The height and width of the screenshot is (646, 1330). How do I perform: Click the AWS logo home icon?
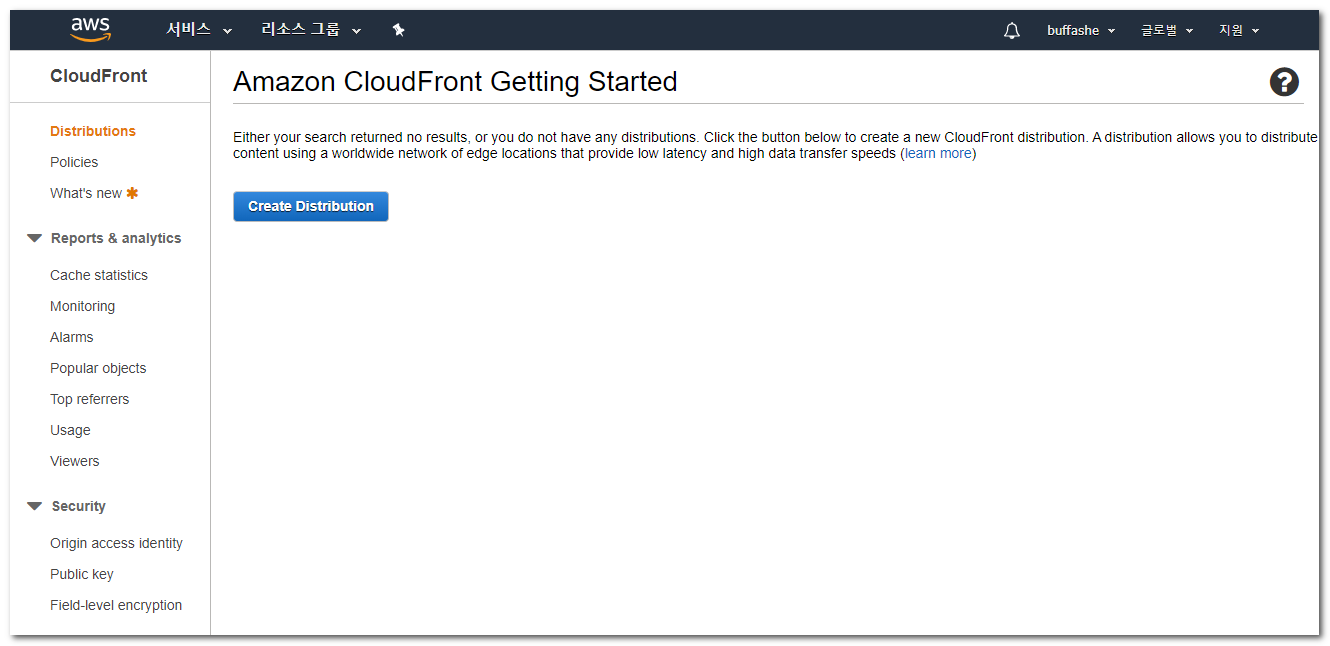(x=90, y=30)
